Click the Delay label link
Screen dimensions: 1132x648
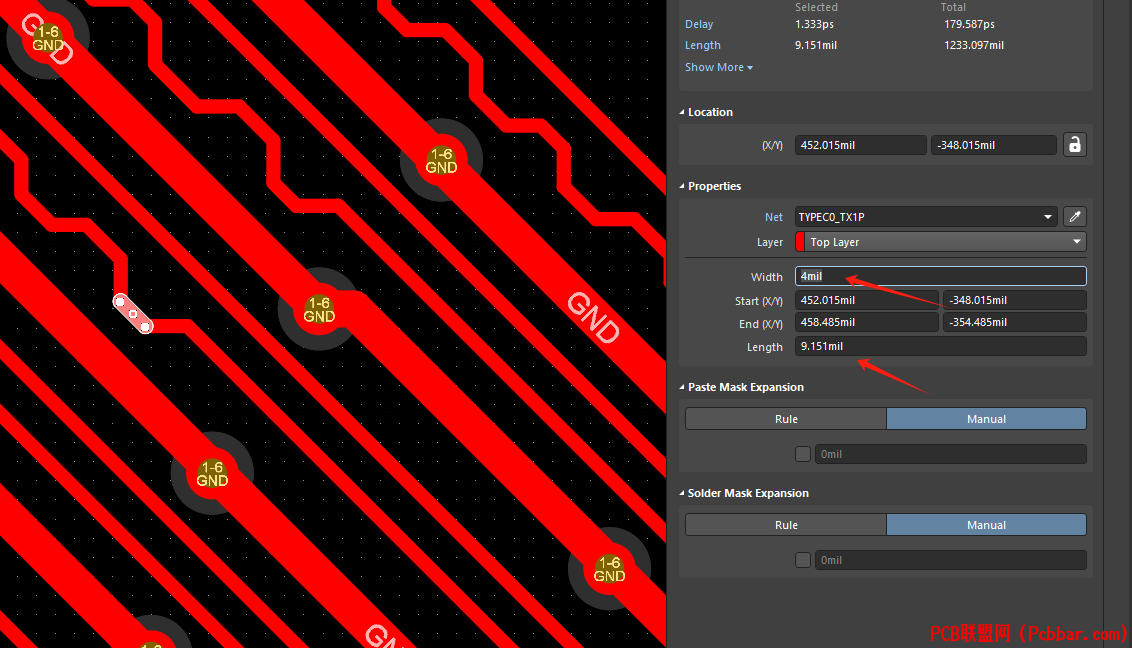pyautogui.click(x=699, y=24)
